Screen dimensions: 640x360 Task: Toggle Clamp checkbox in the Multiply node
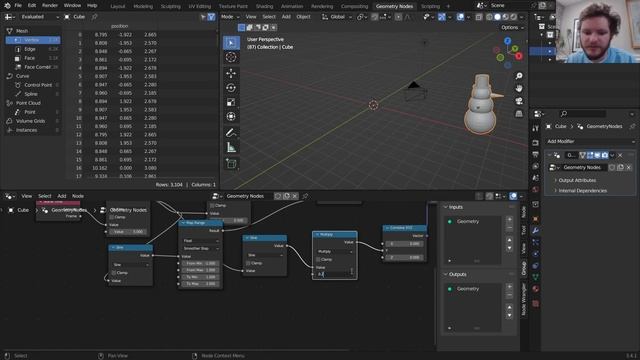[x=318, y=260]
